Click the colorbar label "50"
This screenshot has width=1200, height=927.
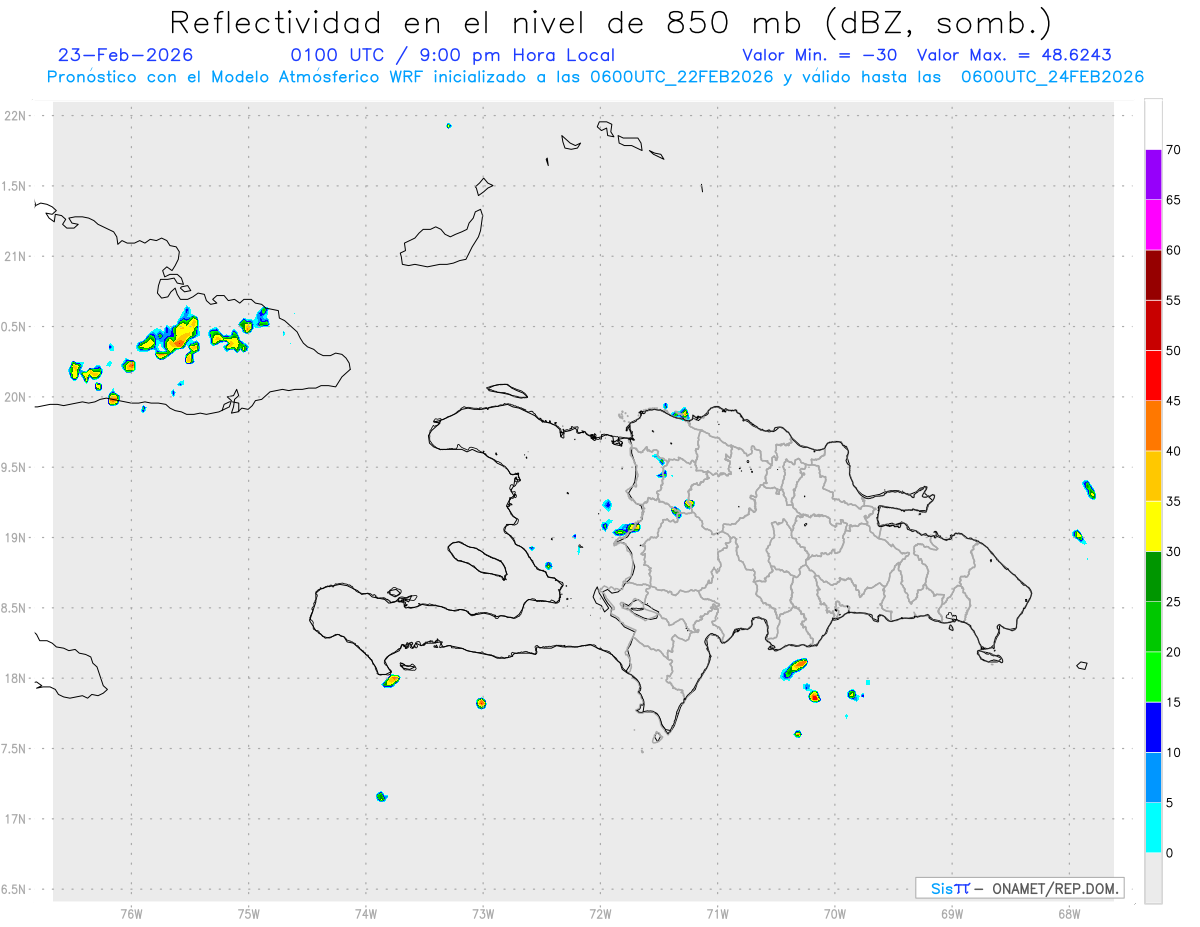coord(1173,351)
